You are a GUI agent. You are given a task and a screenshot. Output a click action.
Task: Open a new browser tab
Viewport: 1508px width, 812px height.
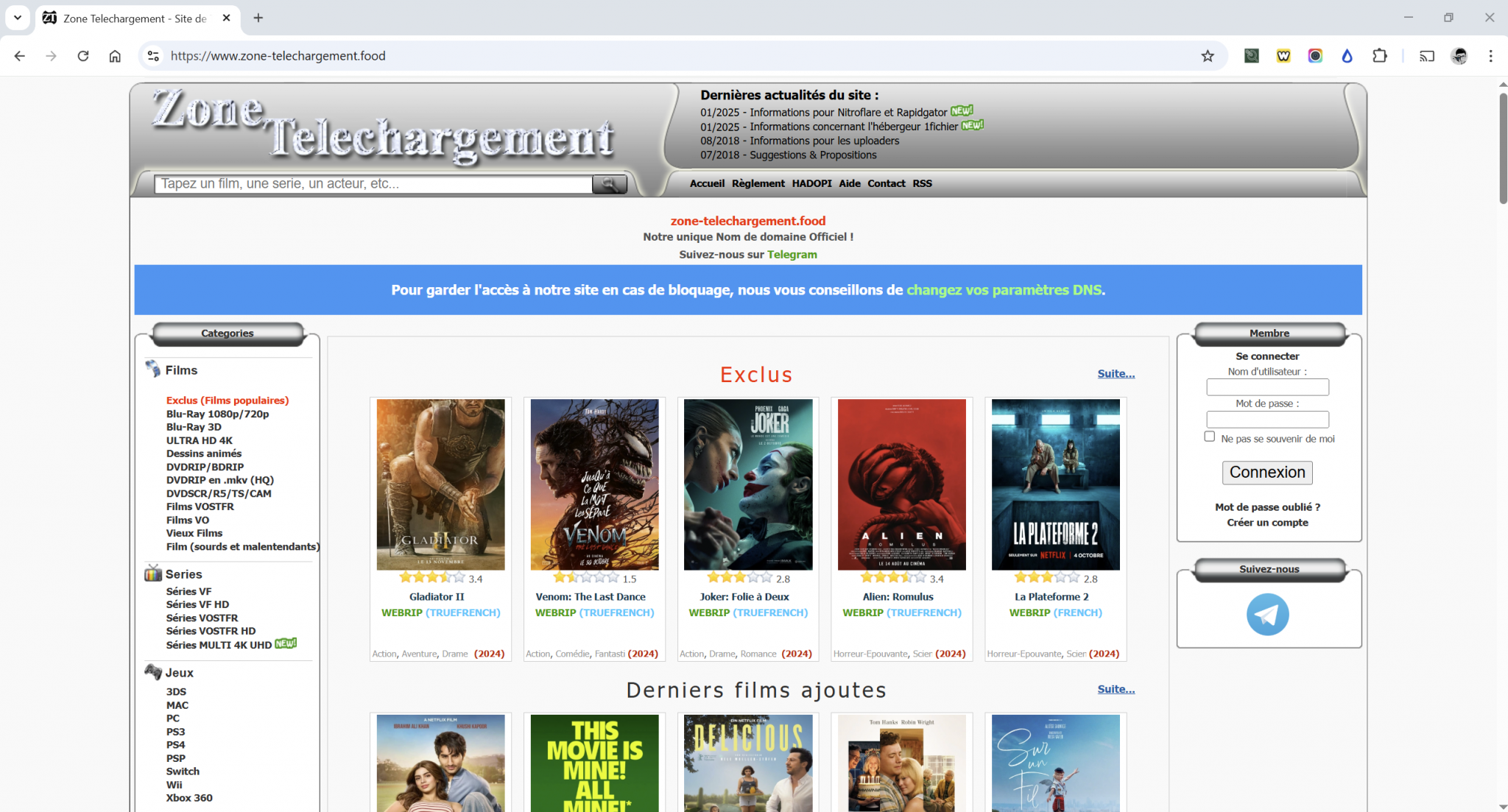(x=258, y=18)
